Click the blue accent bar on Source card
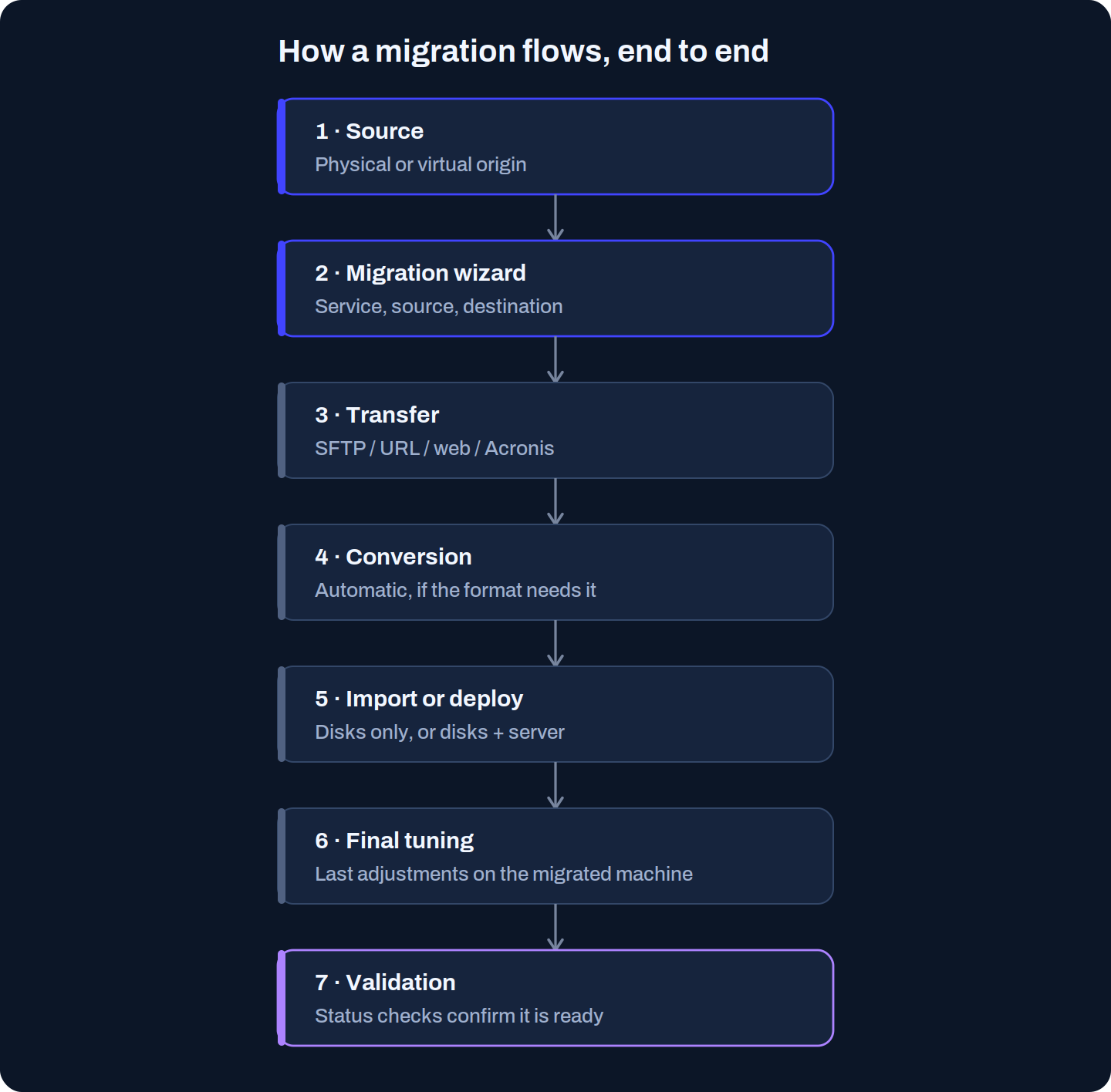This screenshot has width=1111, height=1092. (x=282, y=147)
